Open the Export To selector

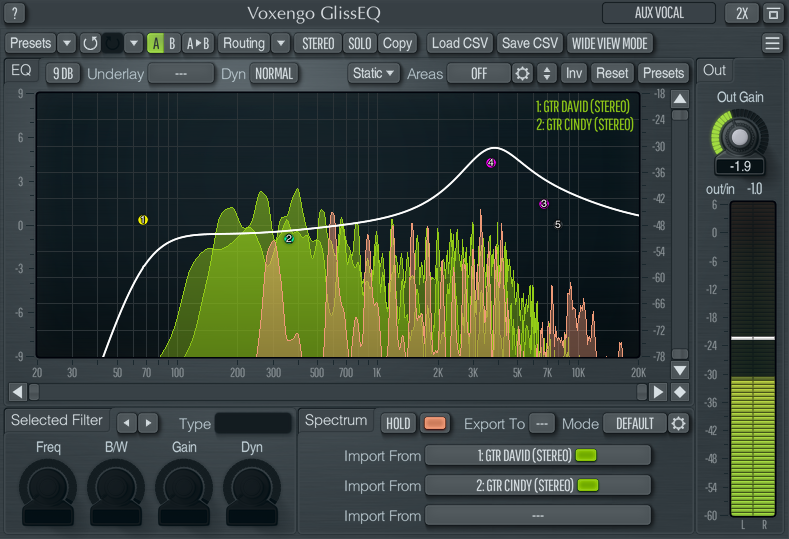[x=541, y=424]
